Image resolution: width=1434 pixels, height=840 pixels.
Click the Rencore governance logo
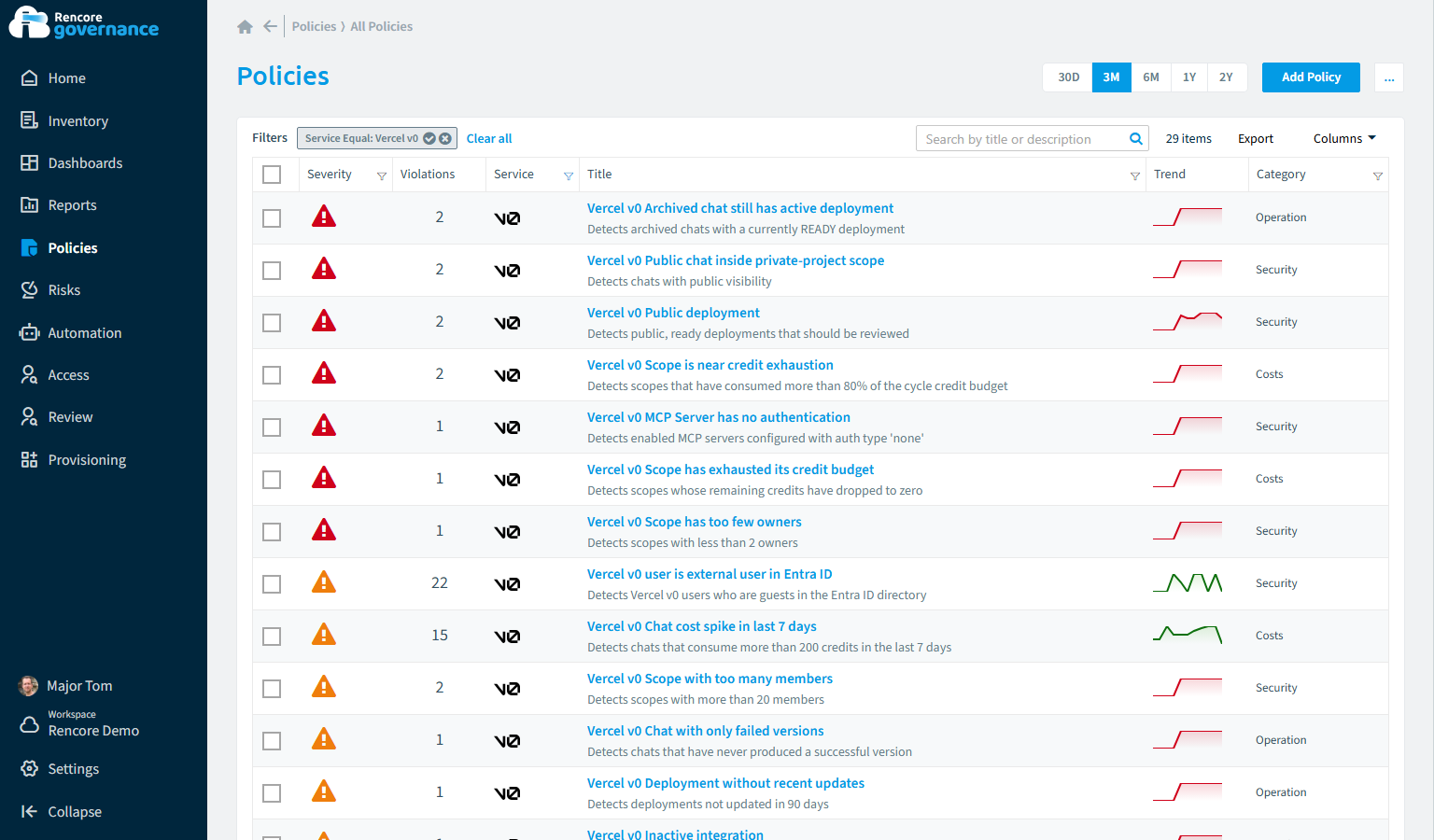[x=84, y=23]
